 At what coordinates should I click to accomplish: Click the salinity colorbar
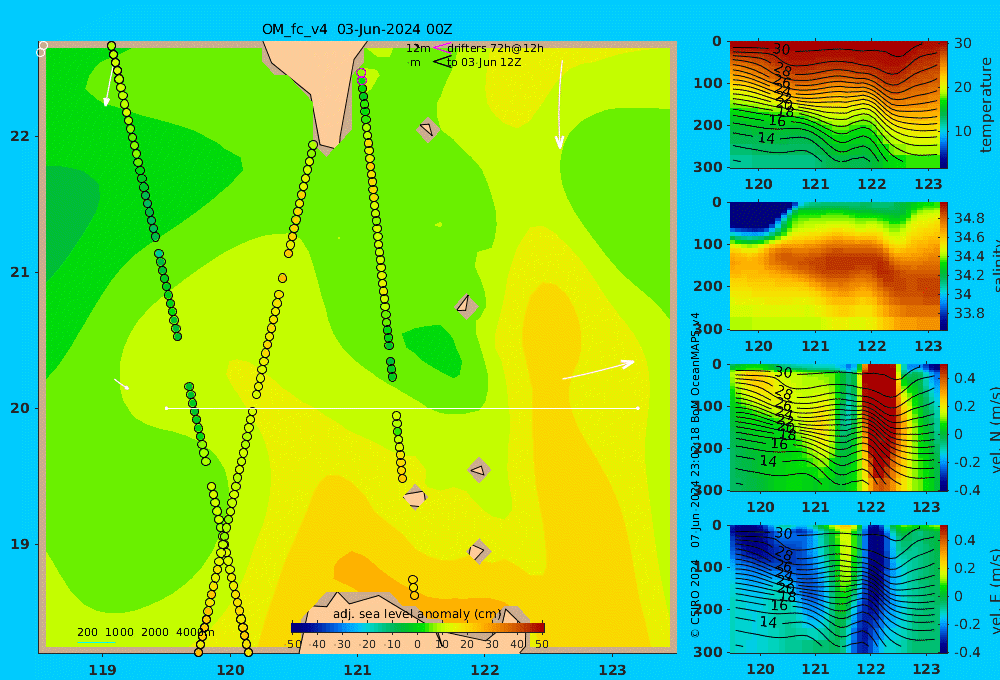click(x=944, y=266)
